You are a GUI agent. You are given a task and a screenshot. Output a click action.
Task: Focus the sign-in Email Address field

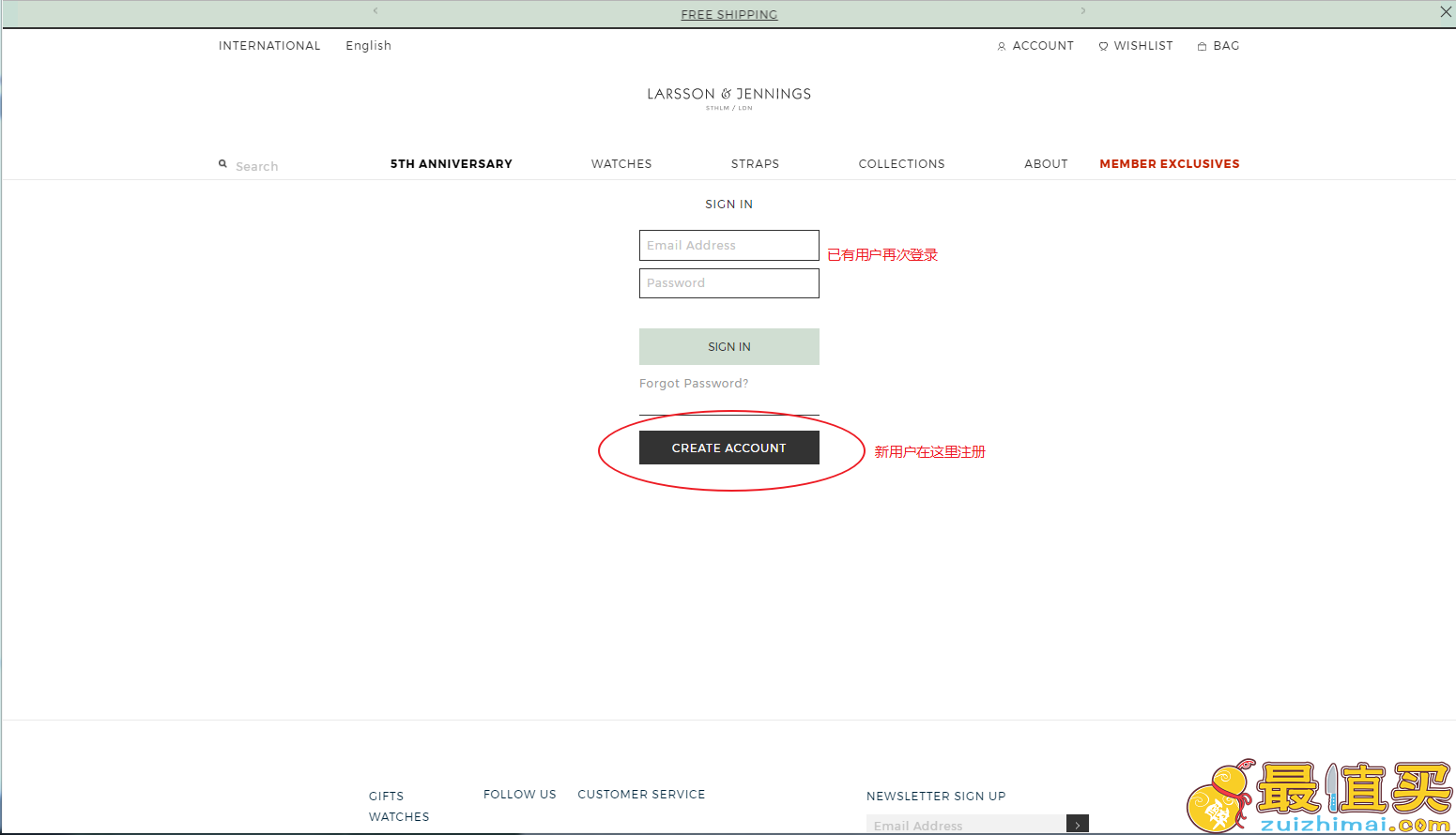729,246
